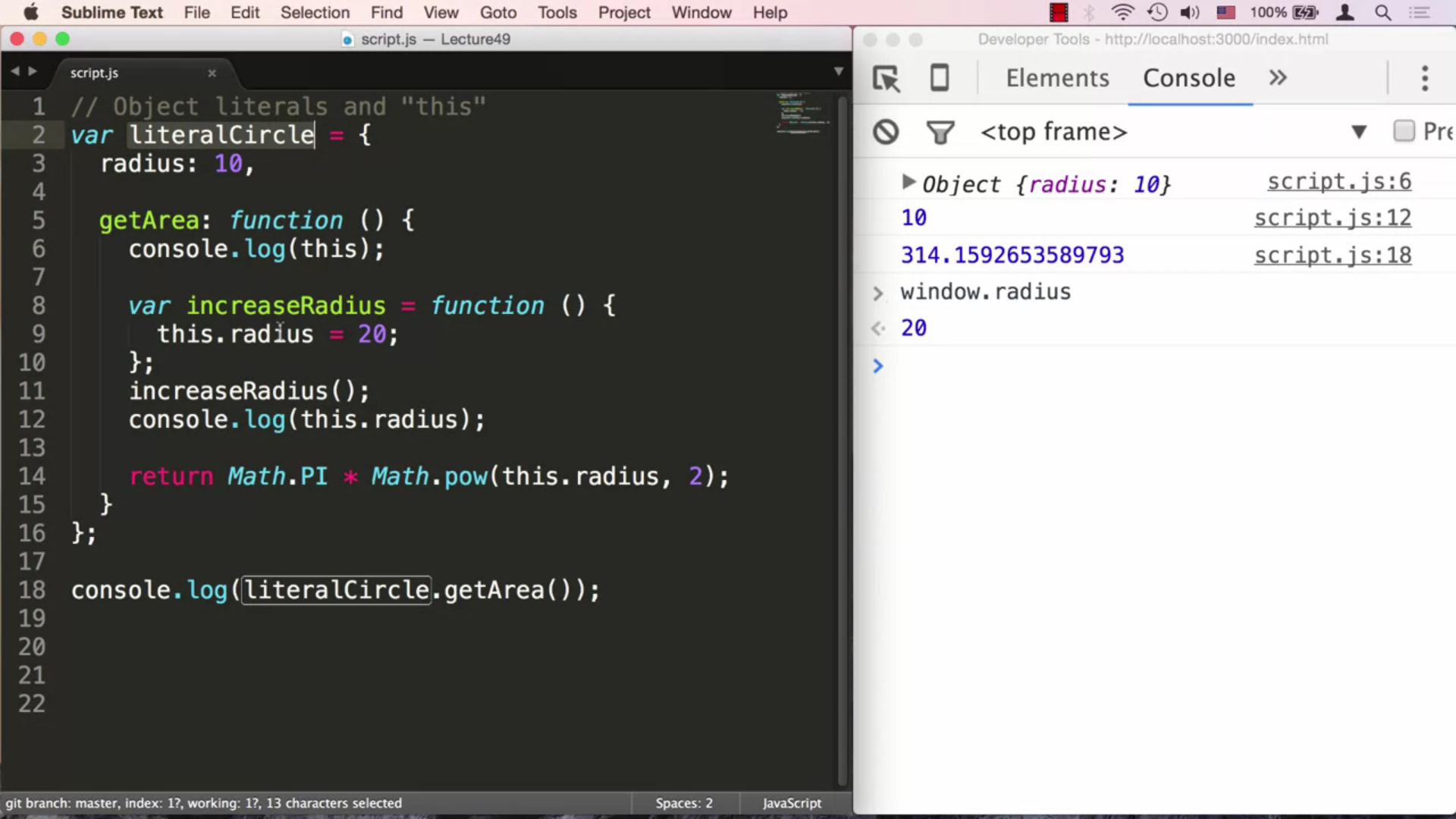Open the Help menu
The image size is (1456, 819).
pyautogui.click(x=770, y=13)
